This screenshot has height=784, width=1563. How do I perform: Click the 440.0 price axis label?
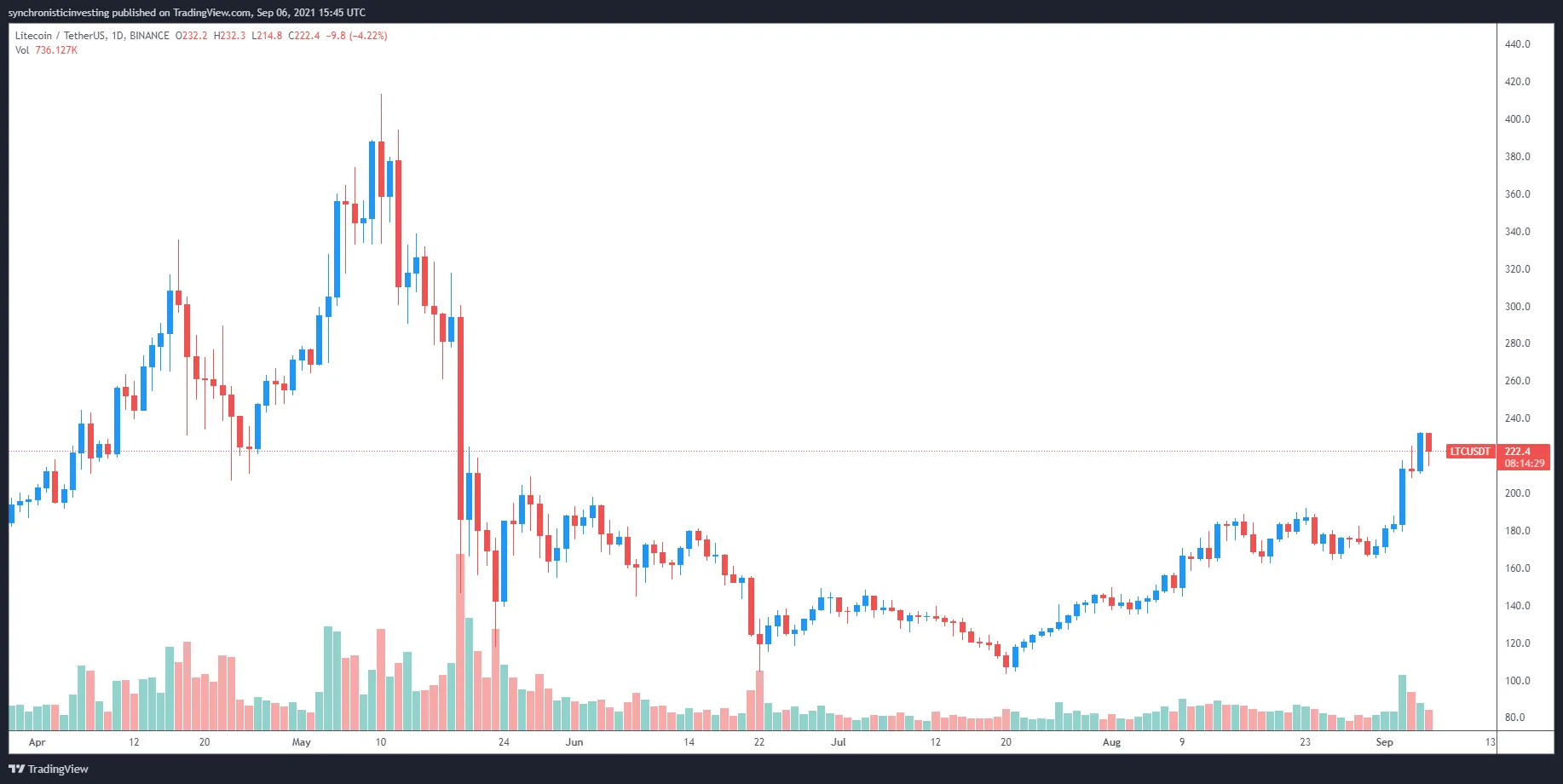[1517, 44]
